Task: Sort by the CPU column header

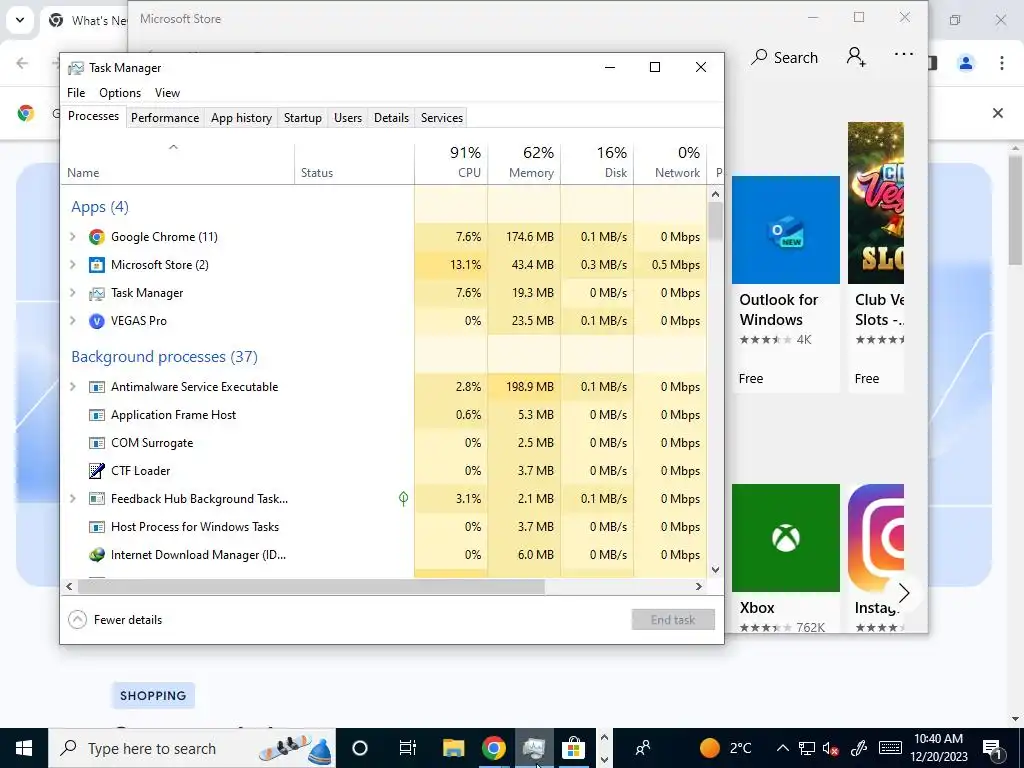Action: tap(451, 163)
